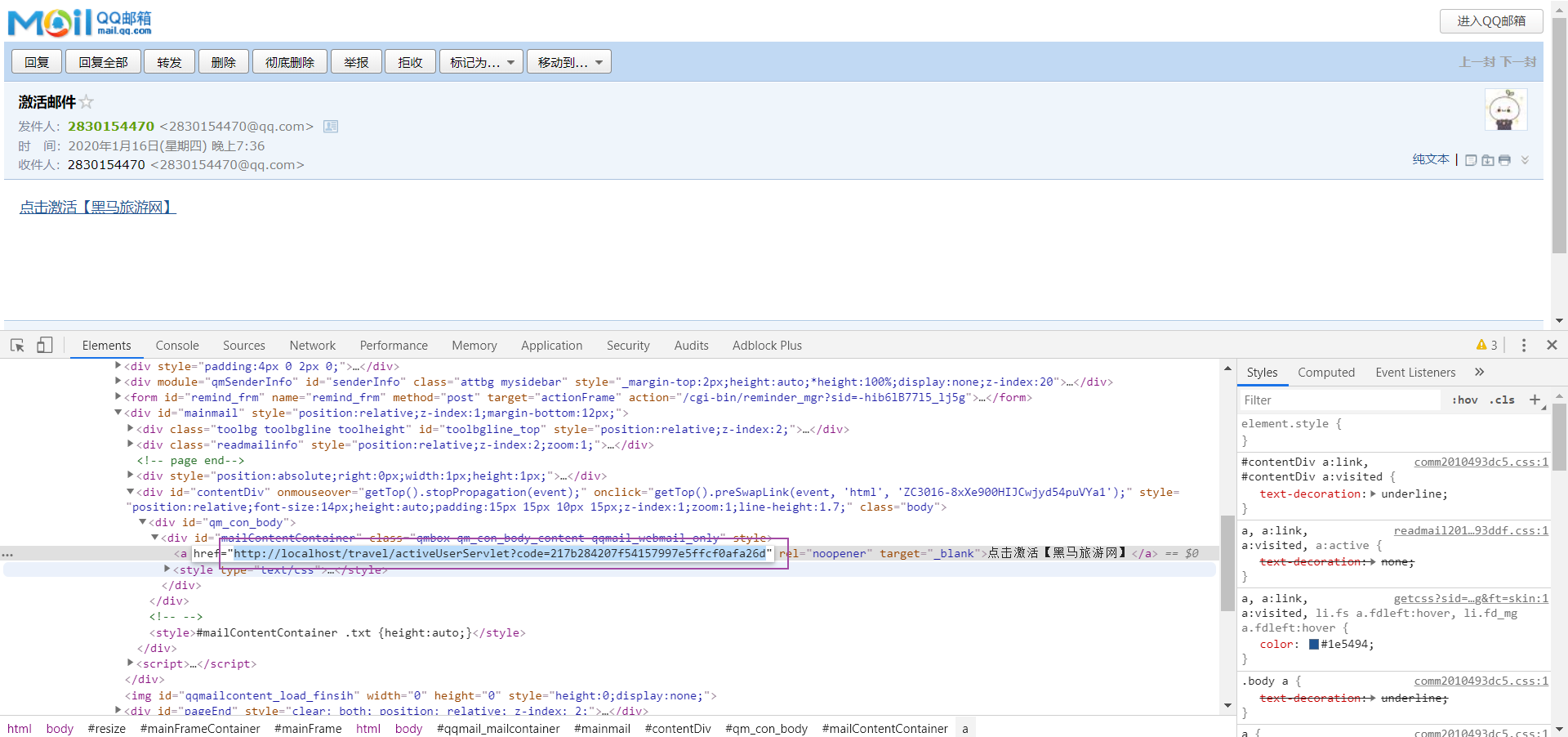
Task: Click the Styles Filter input
Action: pos(1340,400)
